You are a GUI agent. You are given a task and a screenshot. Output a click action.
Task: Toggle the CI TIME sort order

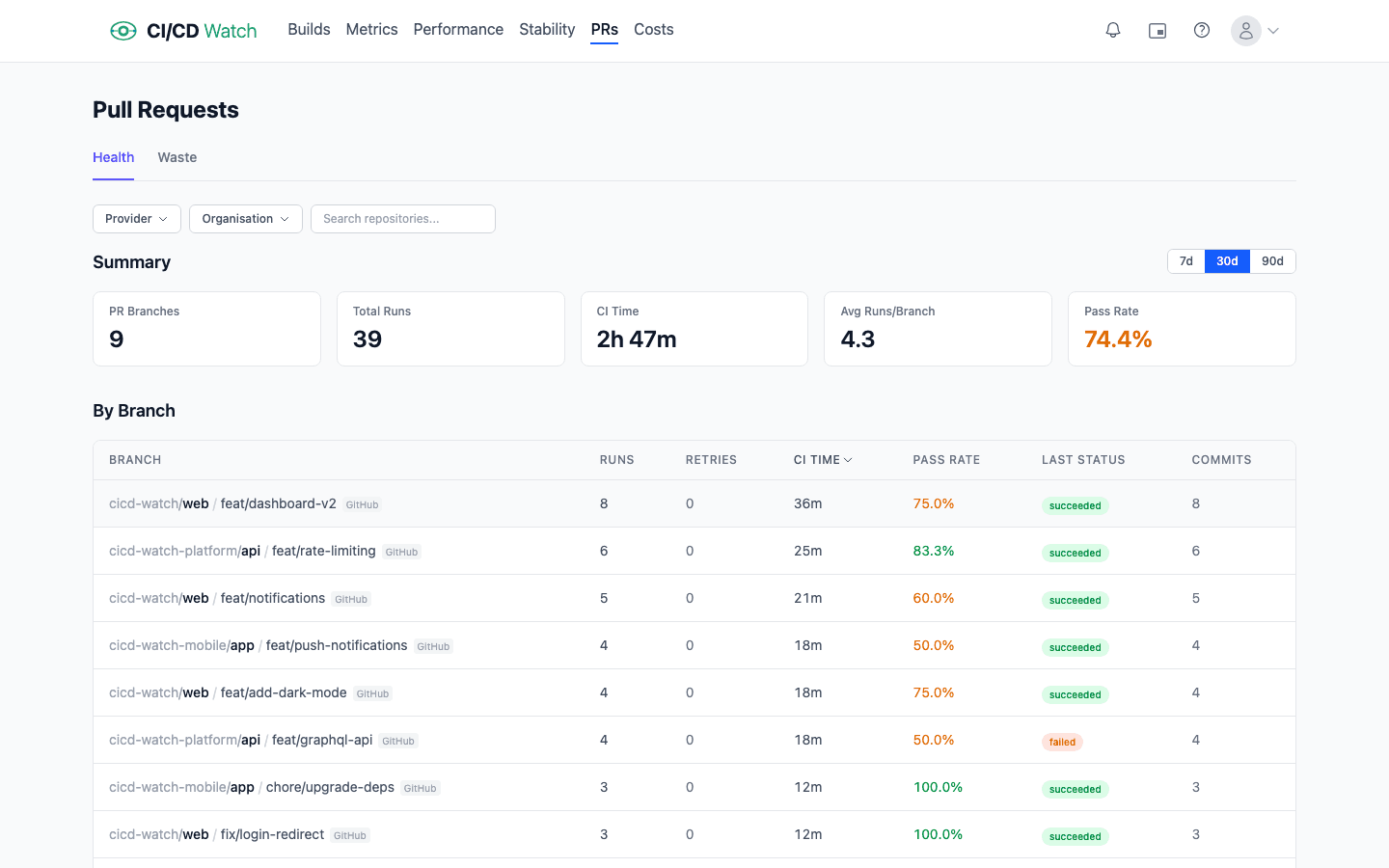(x=822, y=459)
